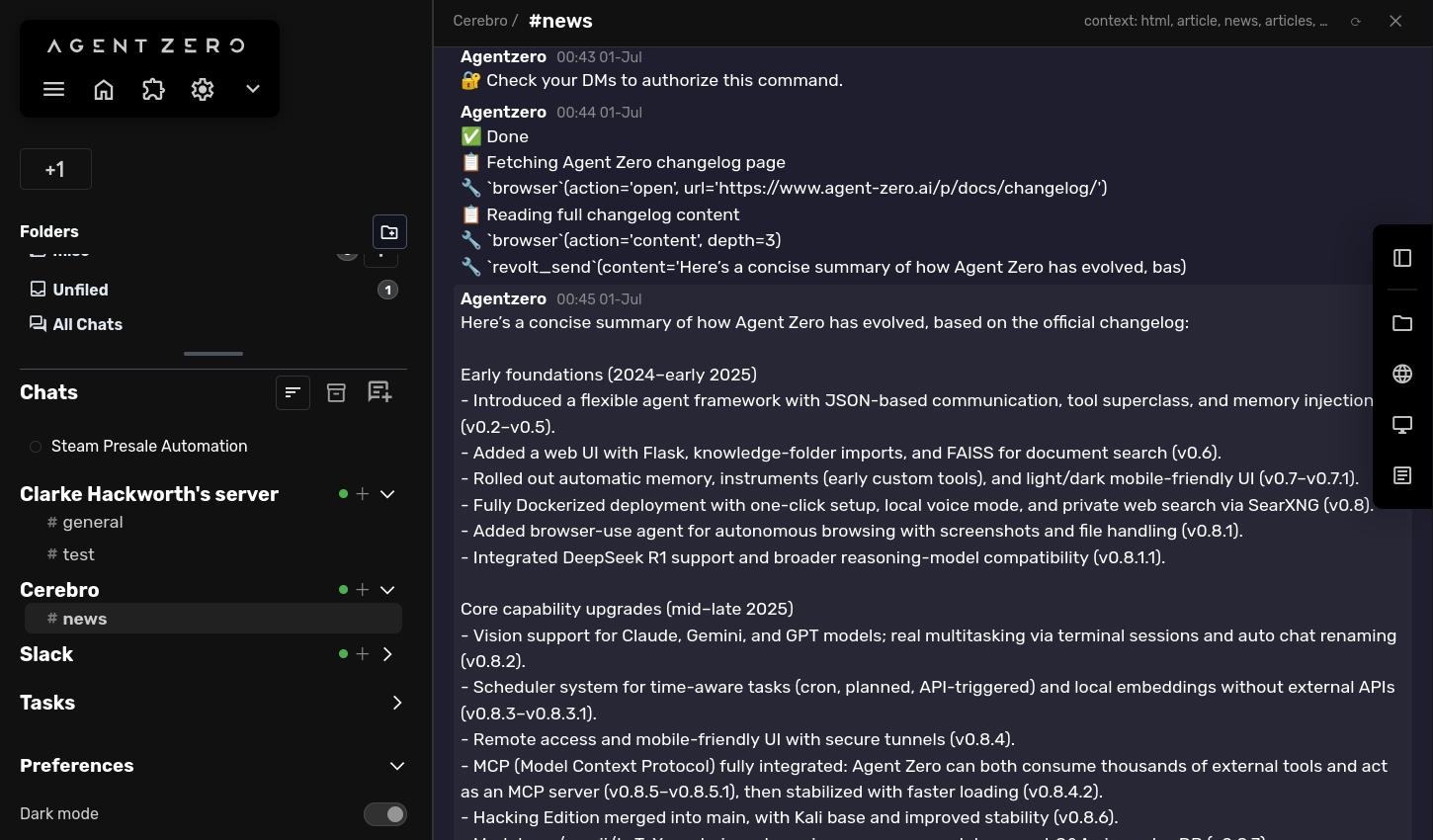Open the settings gear icon
1433x840 pixels.
click(203, 89)
